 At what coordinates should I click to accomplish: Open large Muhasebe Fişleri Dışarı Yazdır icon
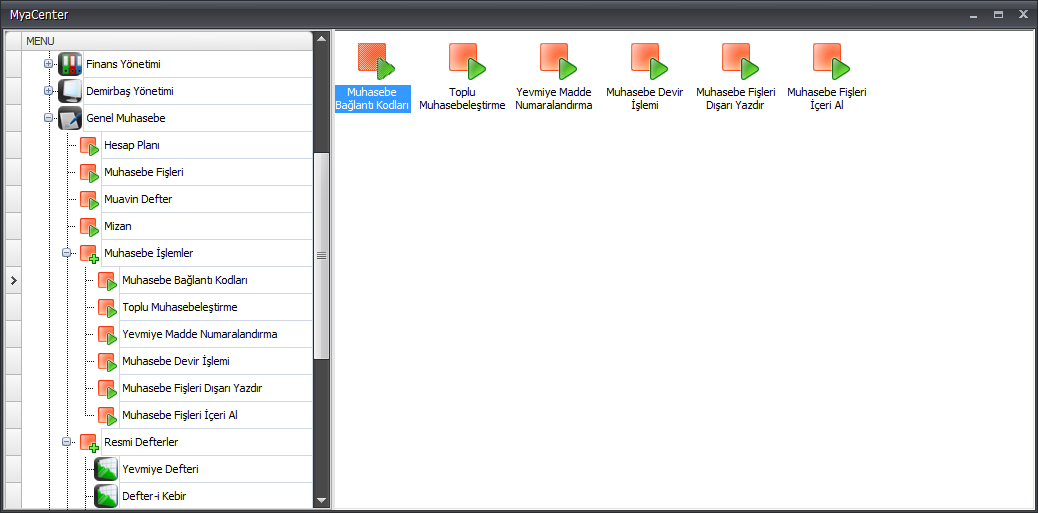point(740,61)
